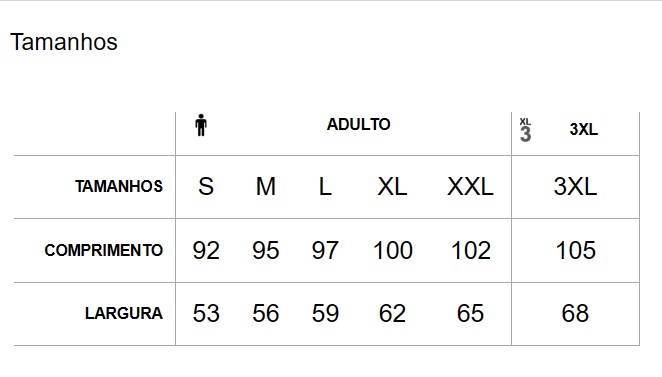Click size M cell
The width and height of the screenshot is (662, 377).
click(x=266, y=186)
